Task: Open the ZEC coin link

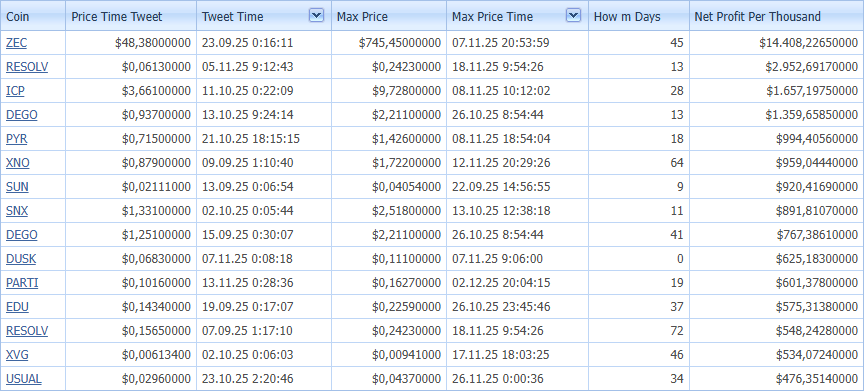Action: [x=16, y=43]
